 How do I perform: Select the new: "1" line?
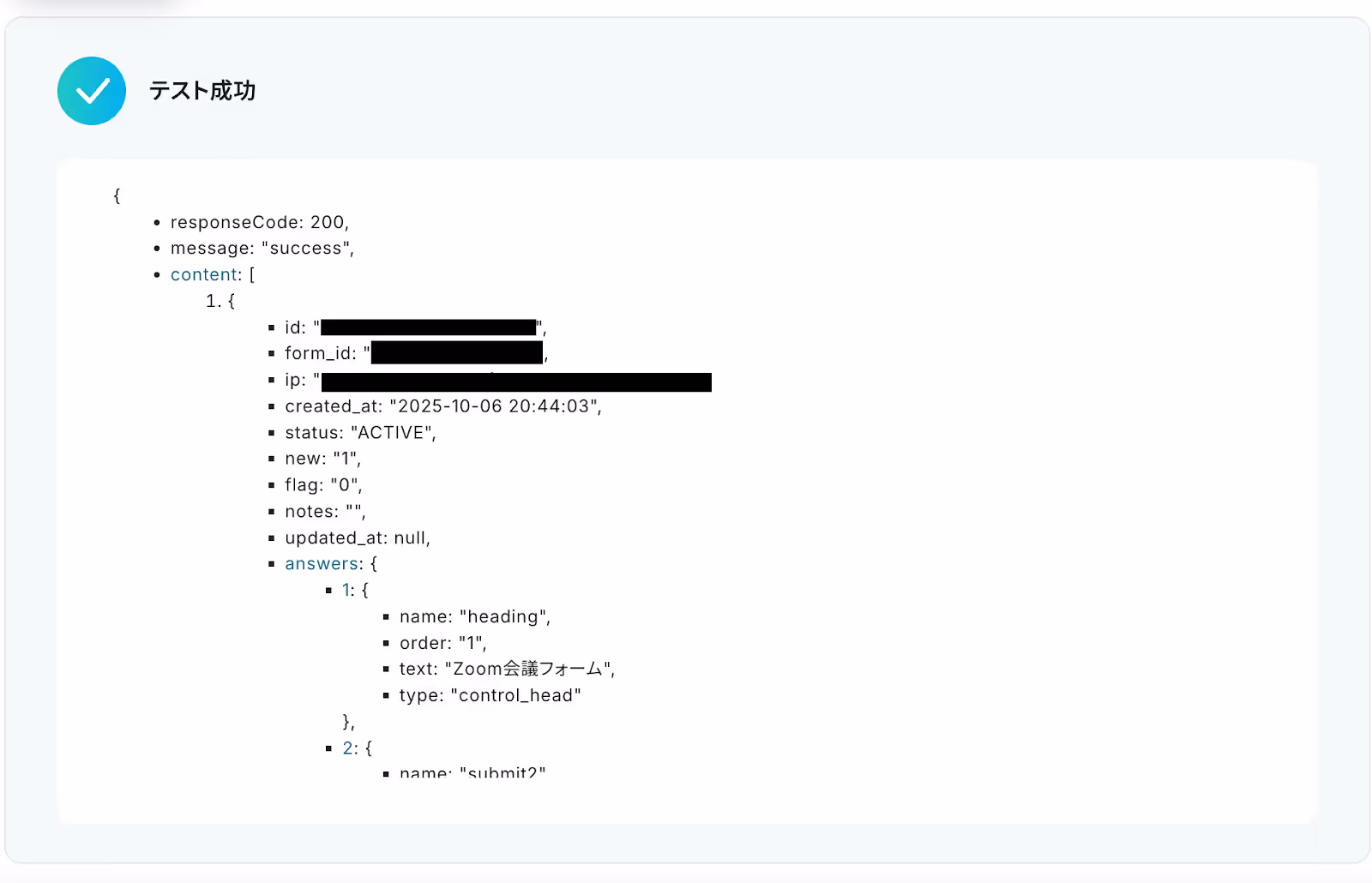(322, 458)
